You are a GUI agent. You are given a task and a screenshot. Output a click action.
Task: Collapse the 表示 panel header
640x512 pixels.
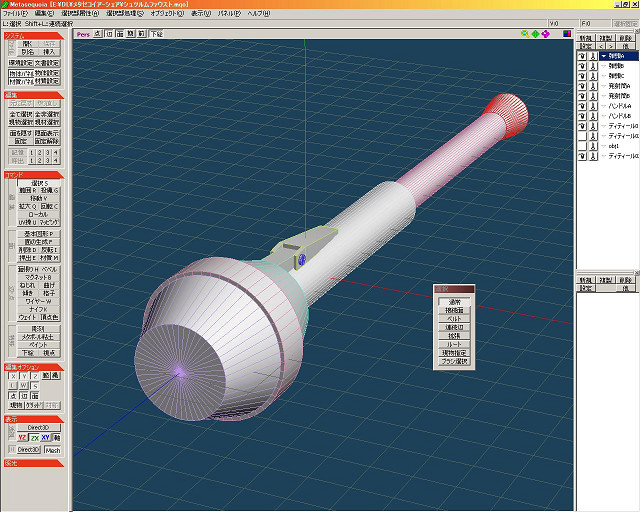tap(34, 419)
